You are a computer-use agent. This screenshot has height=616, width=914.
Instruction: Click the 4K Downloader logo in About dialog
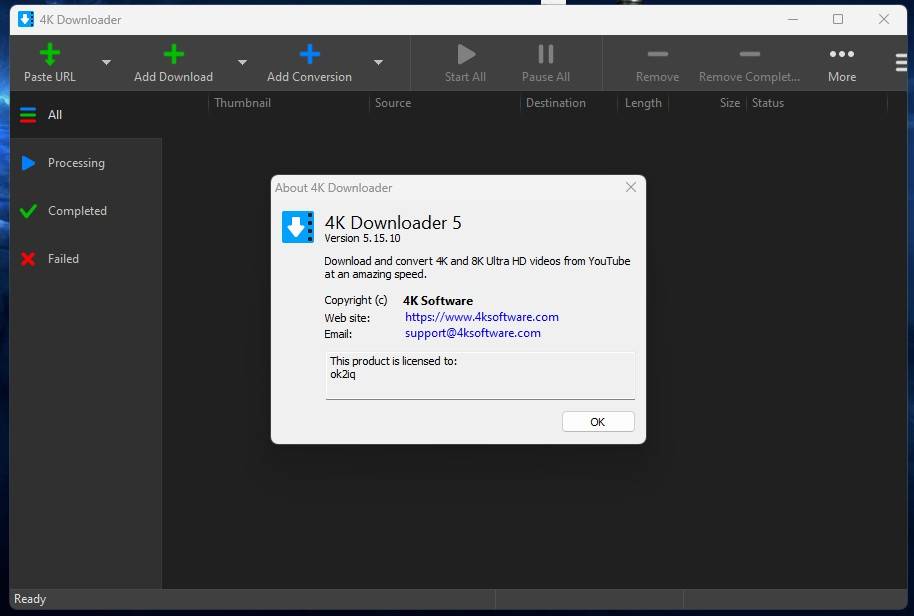pos(298,227)
